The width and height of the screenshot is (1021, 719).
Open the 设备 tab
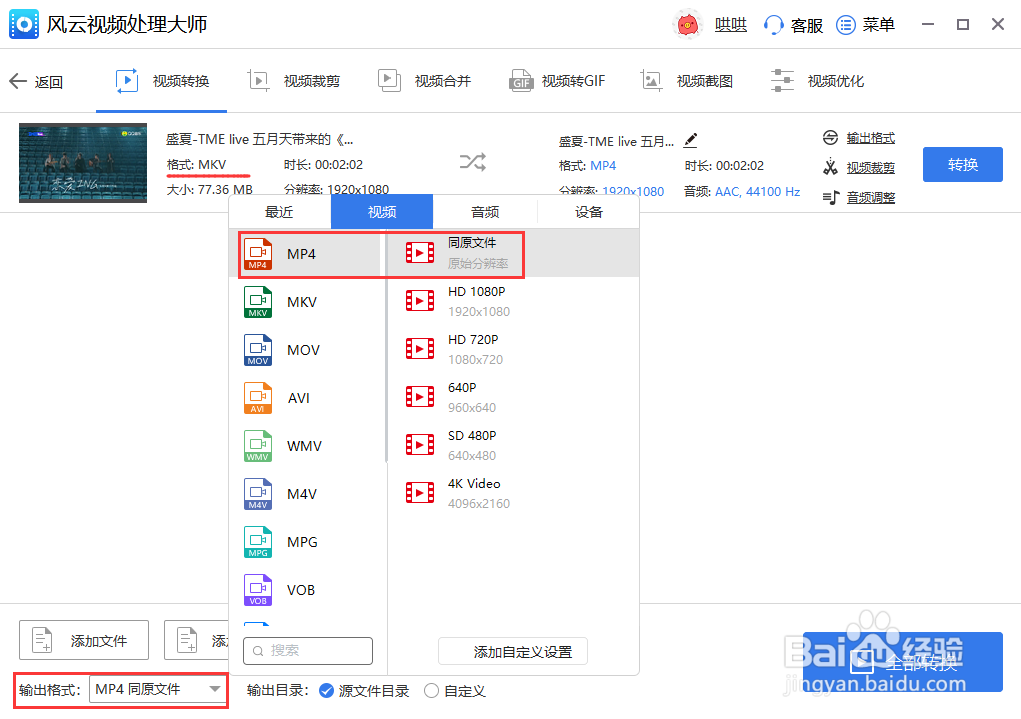(587, 211)
